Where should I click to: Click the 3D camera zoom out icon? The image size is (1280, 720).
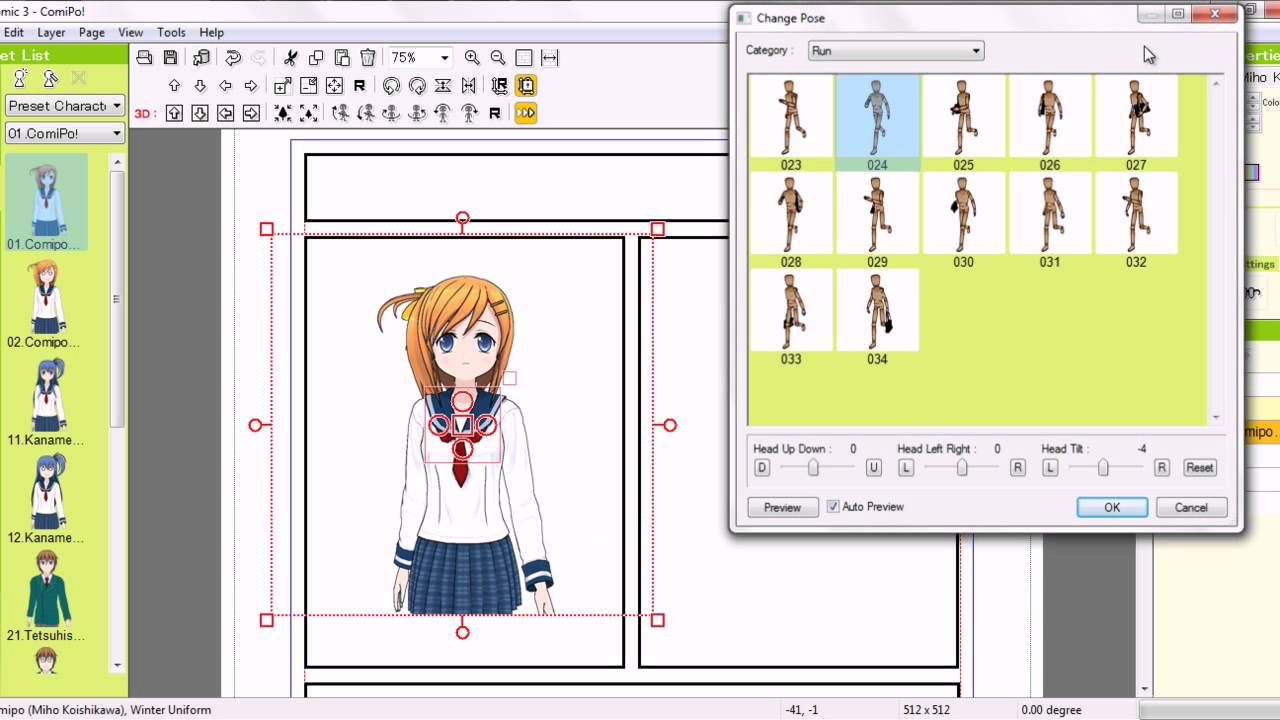pyautogui.click(x=309, y=114)
